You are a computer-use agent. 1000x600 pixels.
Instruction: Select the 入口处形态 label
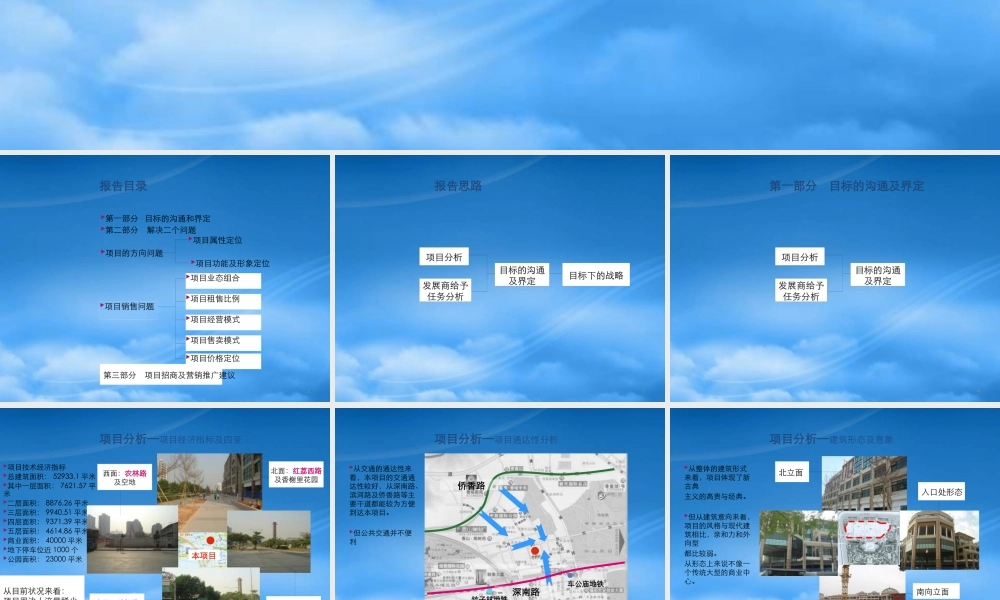[942, 491]
